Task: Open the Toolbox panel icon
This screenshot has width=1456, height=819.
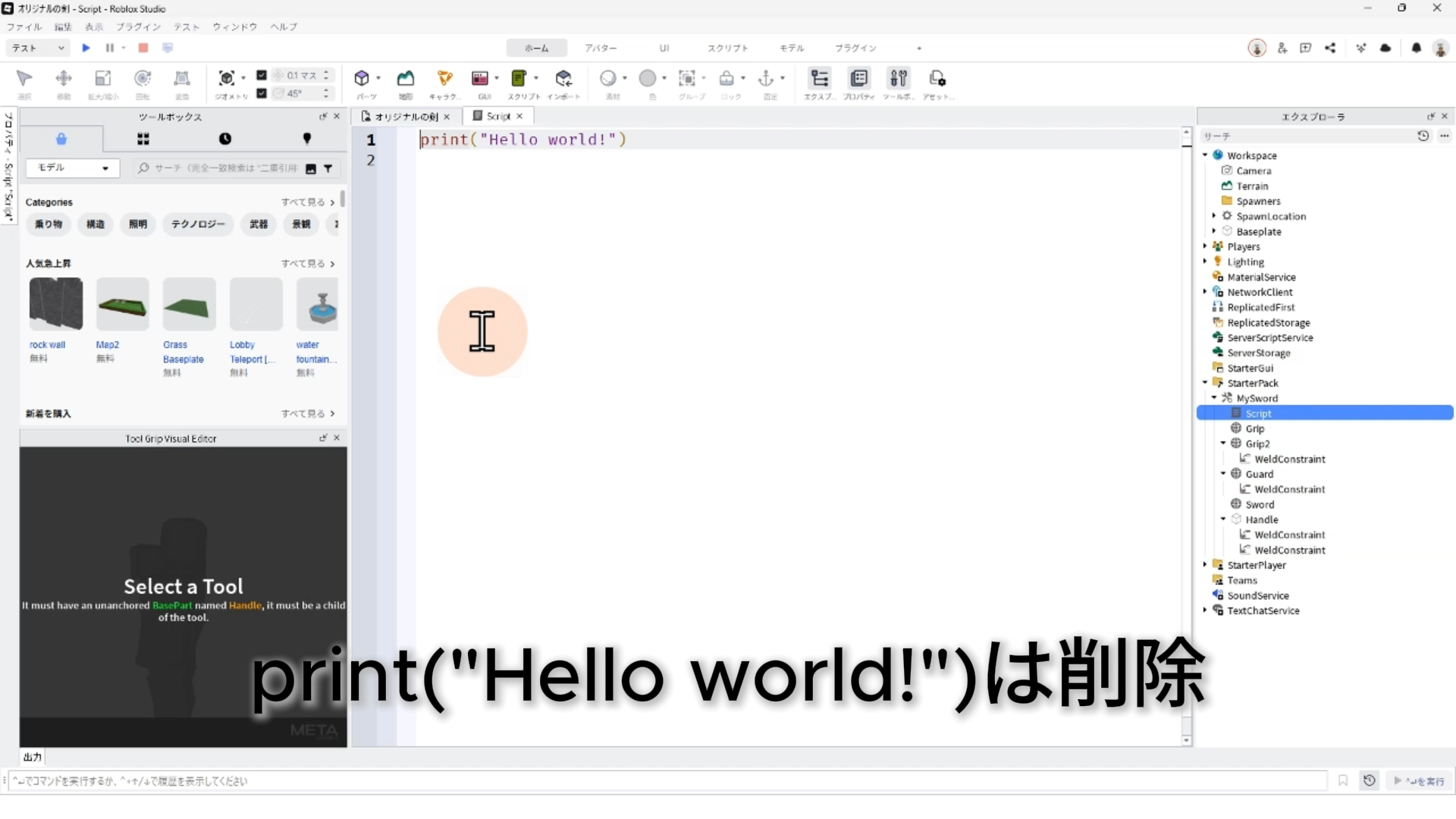Action: pyautogui.click(x=899, y=78)
